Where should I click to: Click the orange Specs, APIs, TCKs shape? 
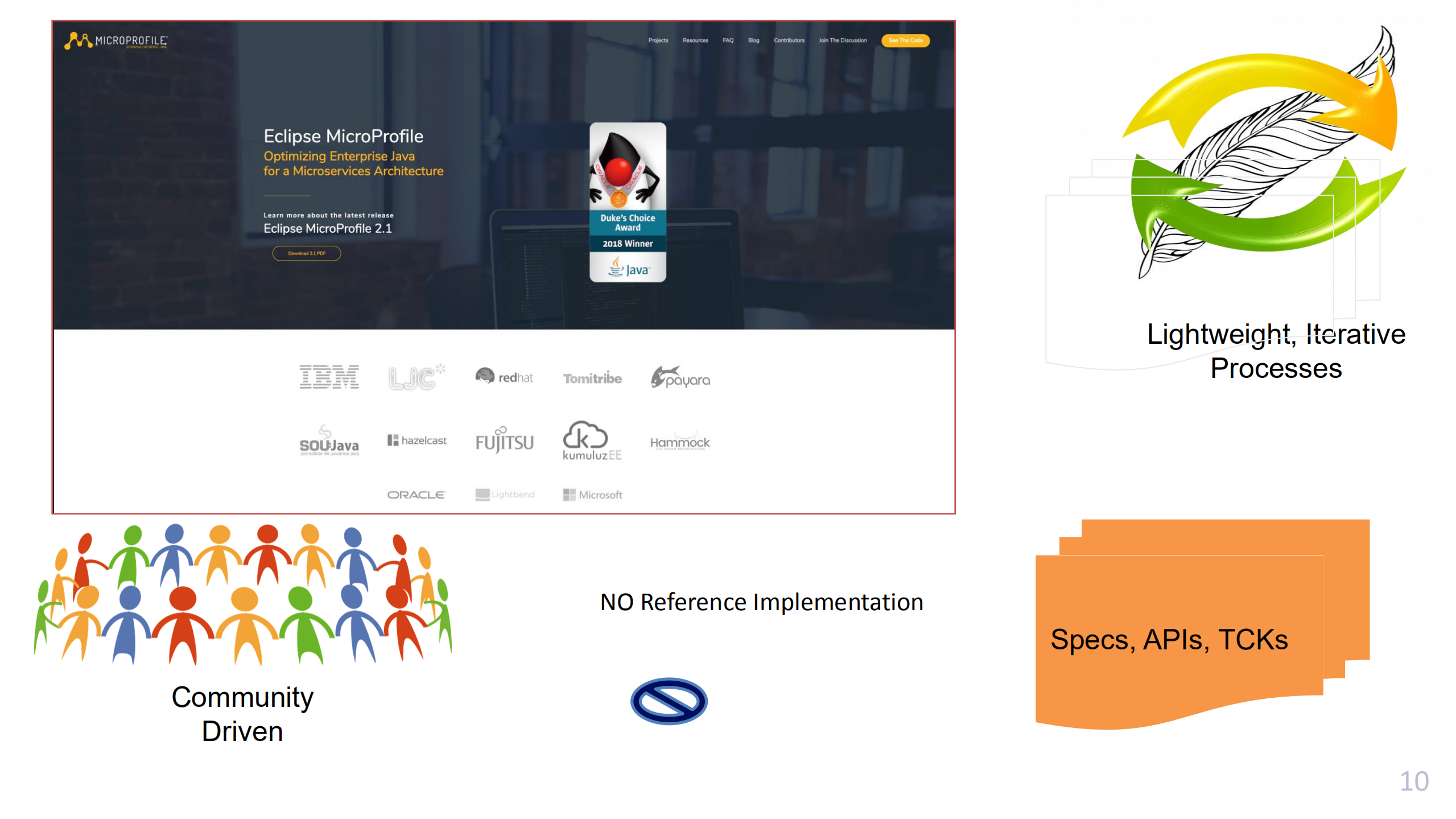pos(1202,624)
